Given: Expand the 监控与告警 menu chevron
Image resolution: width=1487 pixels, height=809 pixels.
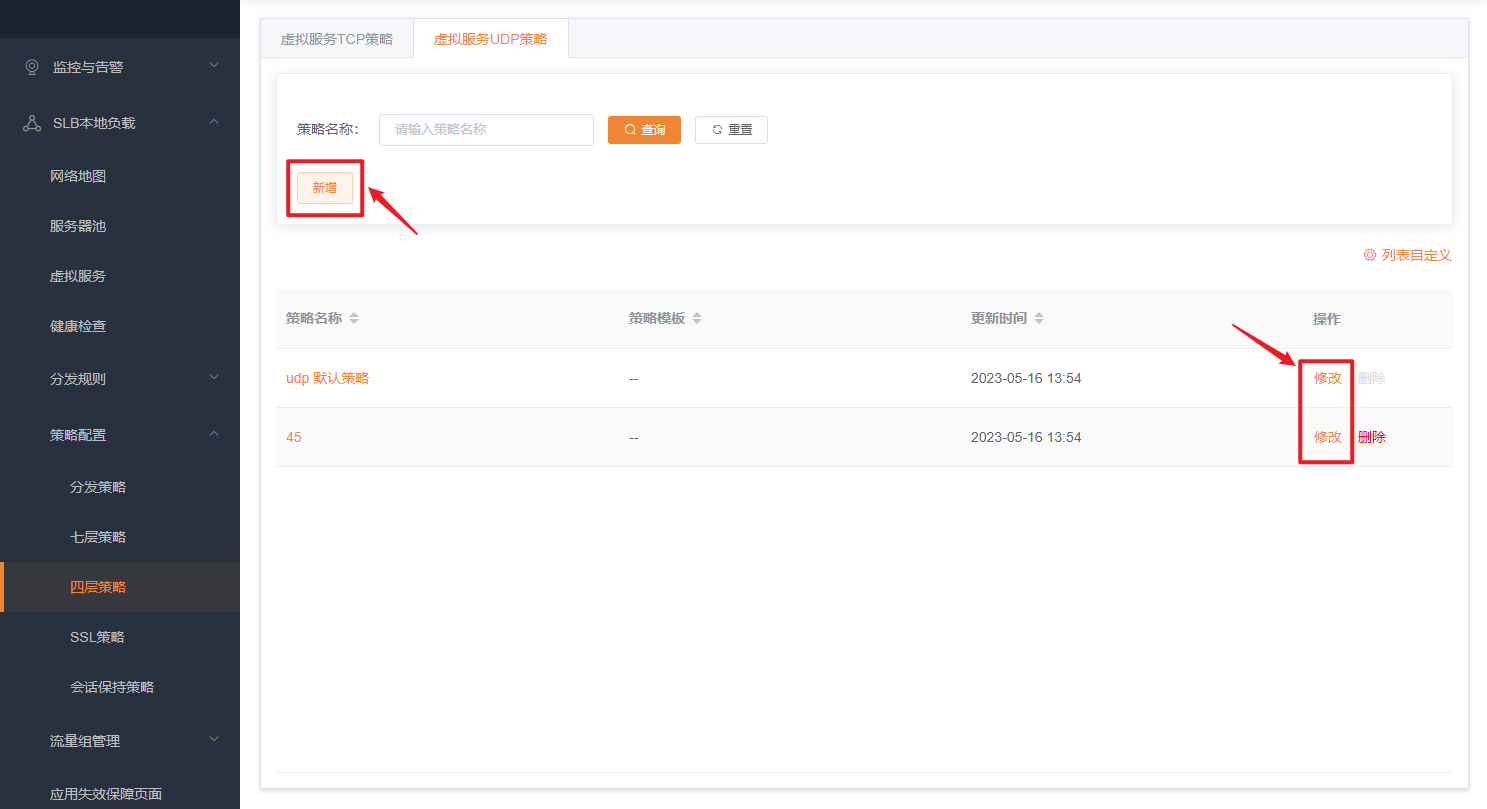Looking at the screenshot, I should (x=214, y=66).
